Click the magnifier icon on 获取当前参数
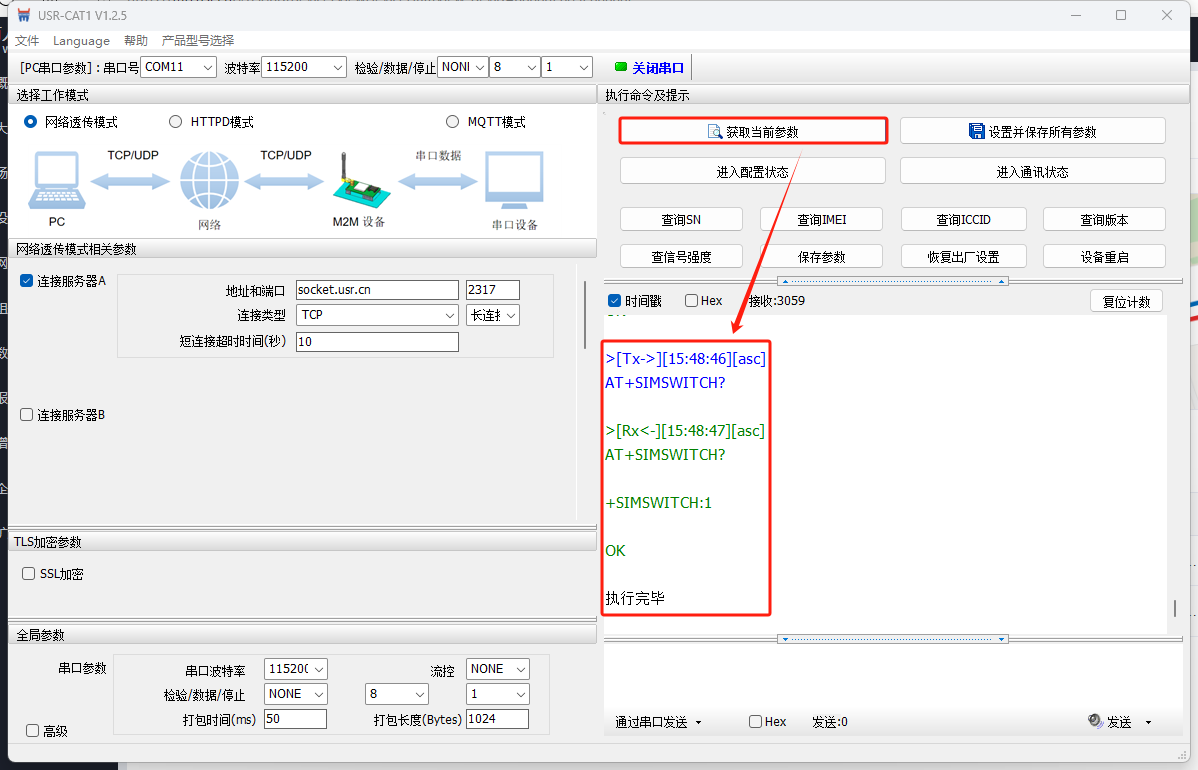This screenshot has width=1198, height=770. [x=715, y=132]
